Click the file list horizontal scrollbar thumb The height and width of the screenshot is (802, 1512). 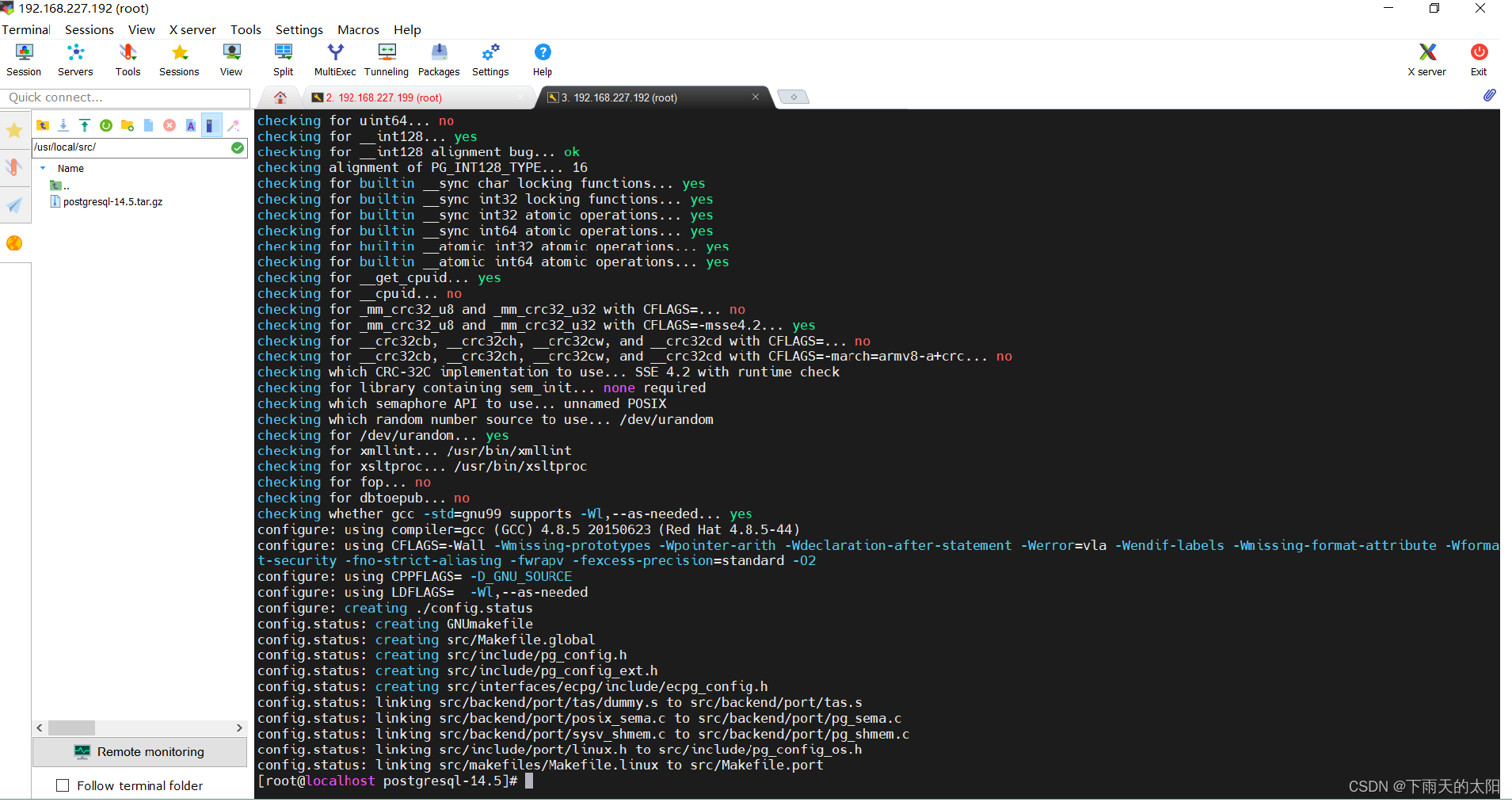71,728
